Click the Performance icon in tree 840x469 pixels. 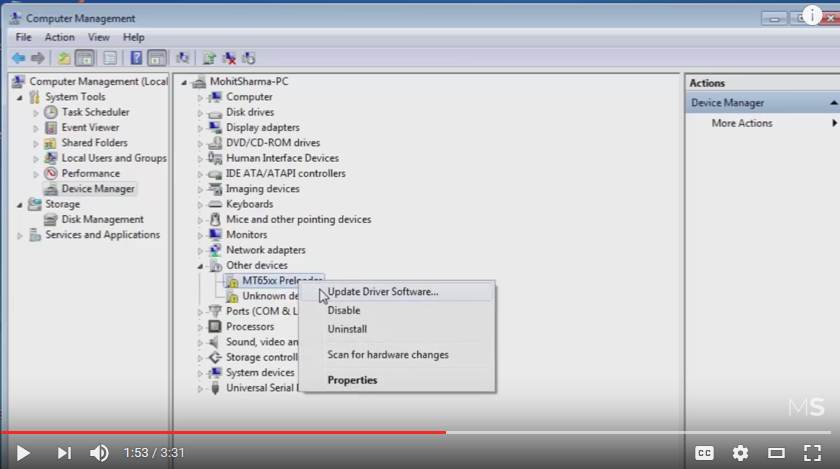(x=51, y=173)
